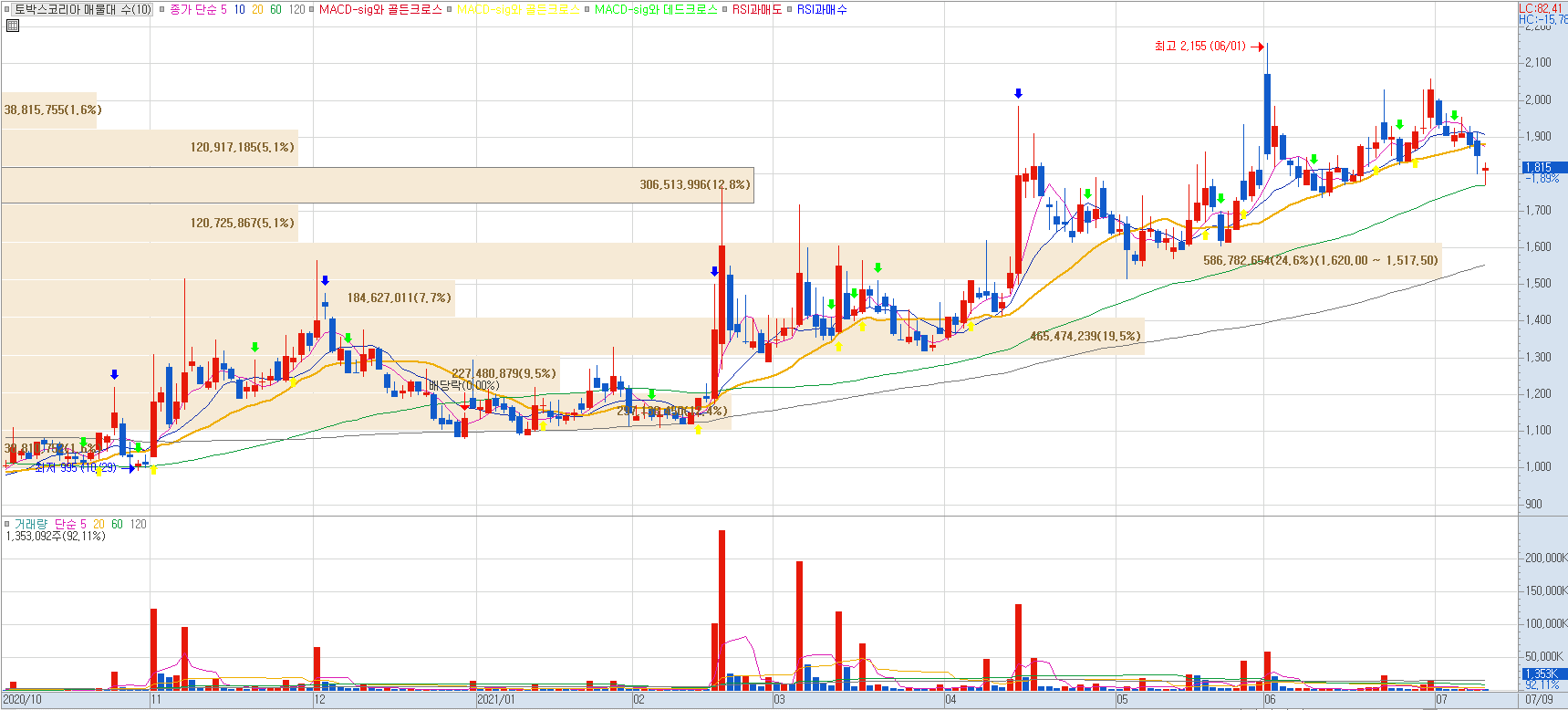Select volume profile bar 120,917,185(5.1%)
Image resolution: width=1568 pixels, height=710 pixels.
[x=149, y=148]
